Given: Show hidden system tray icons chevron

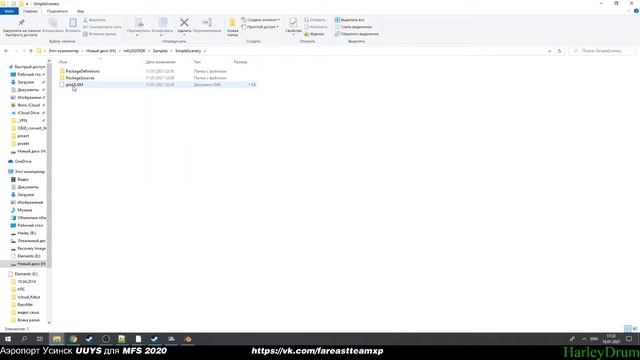Looking at the screenshot, I should click(584, 339).
